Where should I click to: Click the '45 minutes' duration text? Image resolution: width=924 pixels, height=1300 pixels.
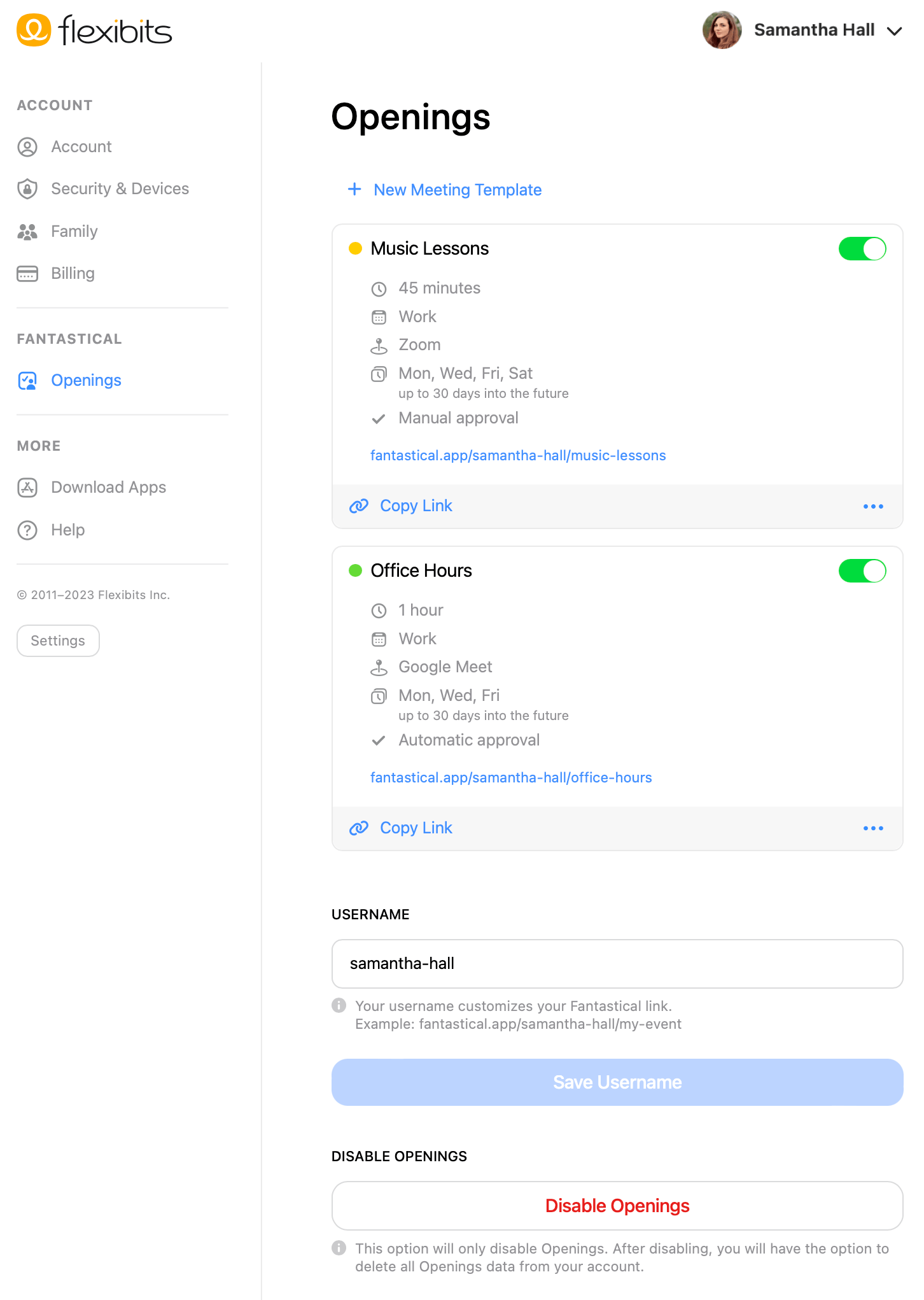point(440,288)
